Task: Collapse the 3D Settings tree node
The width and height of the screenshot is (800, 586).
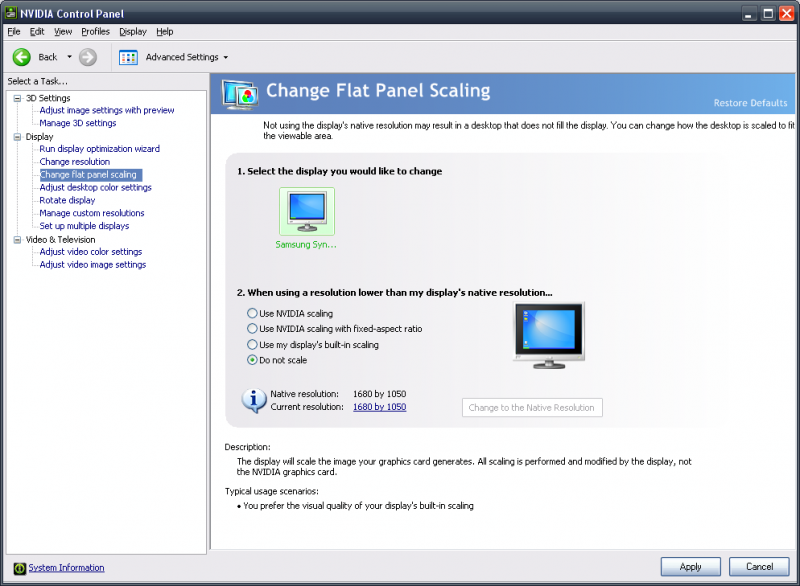Action: pyautogui.click(x=17, y=98)
